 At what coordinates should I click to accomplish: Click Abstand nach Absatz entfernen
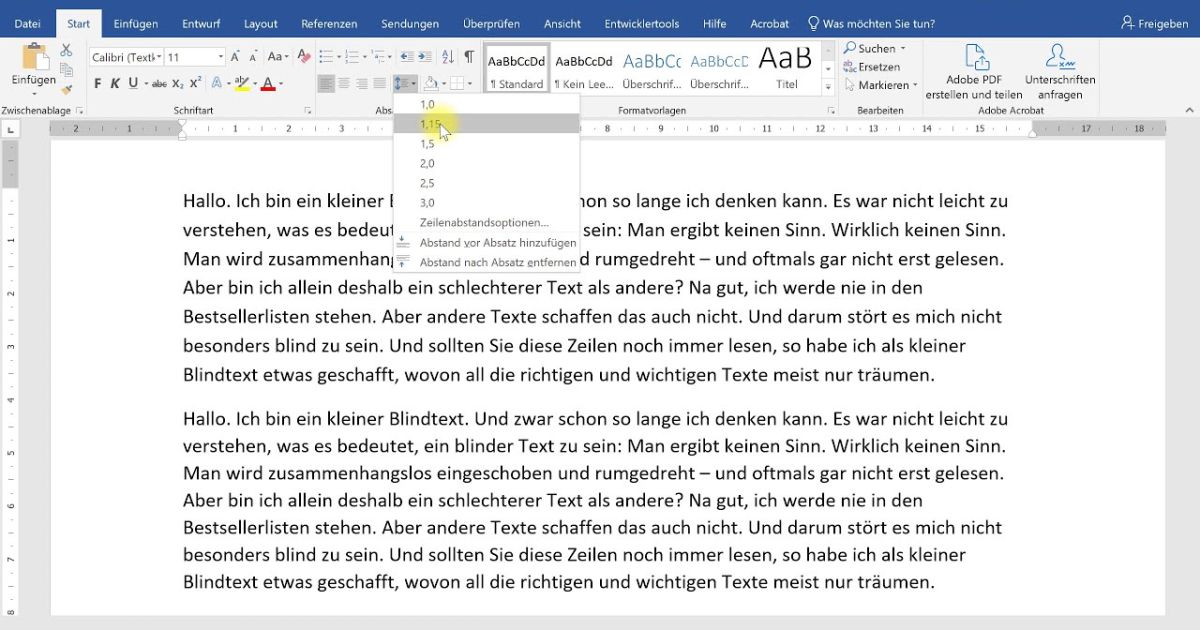tap(487, 262)
